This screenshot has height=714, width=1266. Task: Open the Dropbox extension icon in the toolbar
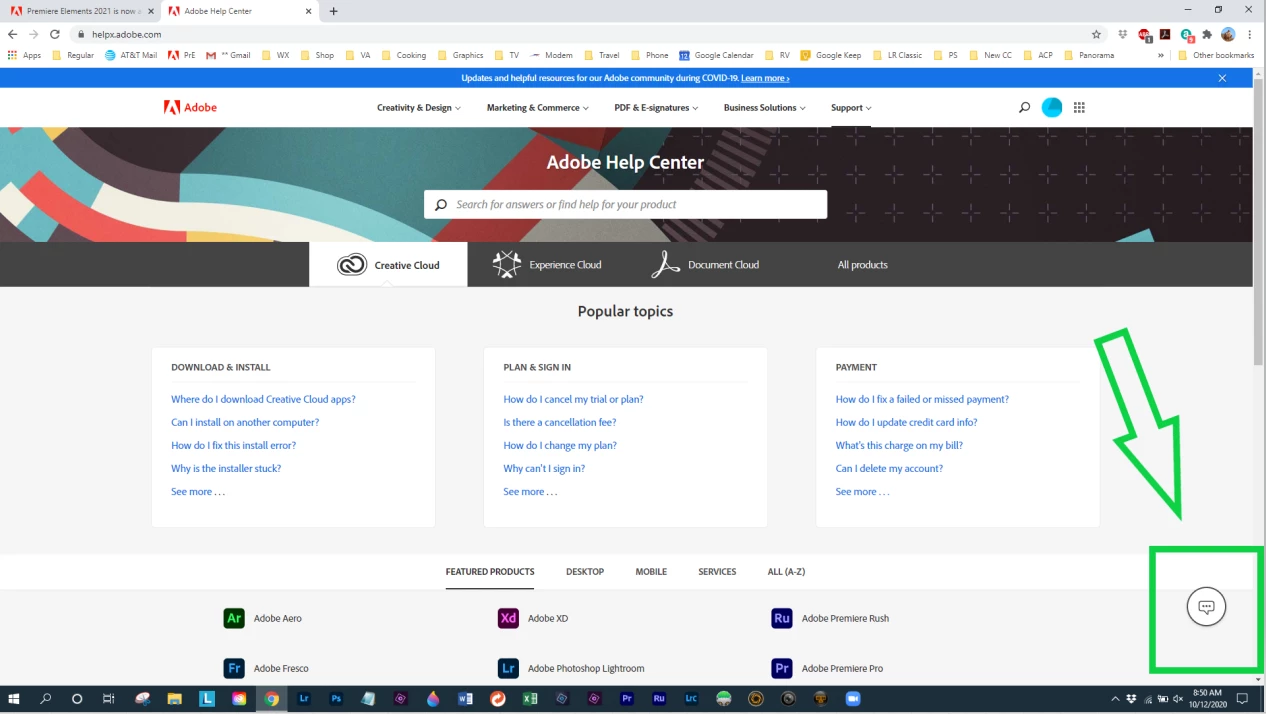point(1123,34)
